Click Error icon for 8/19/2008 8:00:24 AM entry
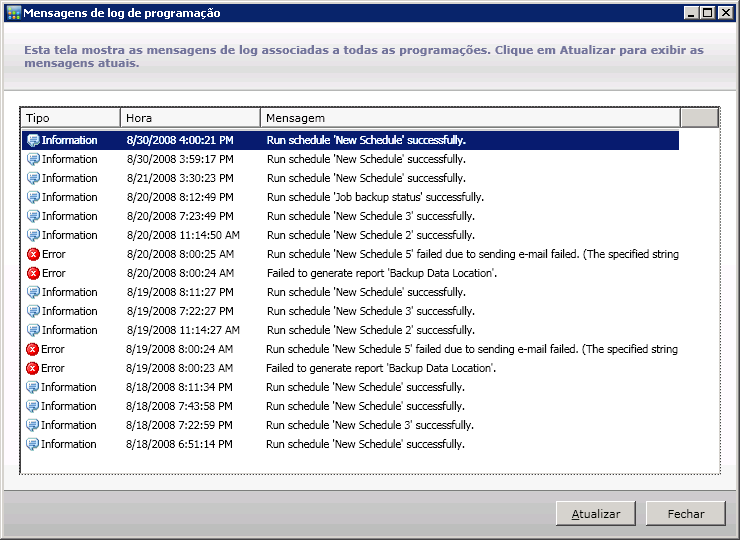This screenshot has height=540, width=740. tap(33, 350)
